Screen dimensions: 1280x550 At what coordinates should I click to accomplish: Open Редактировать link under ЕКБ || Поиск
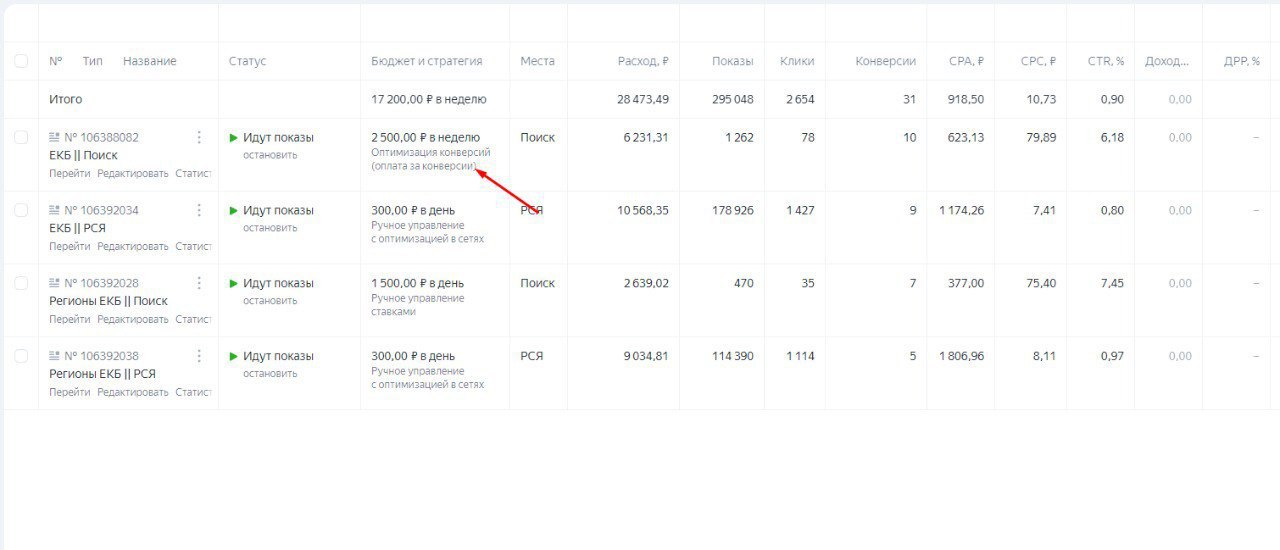[133, 173]
